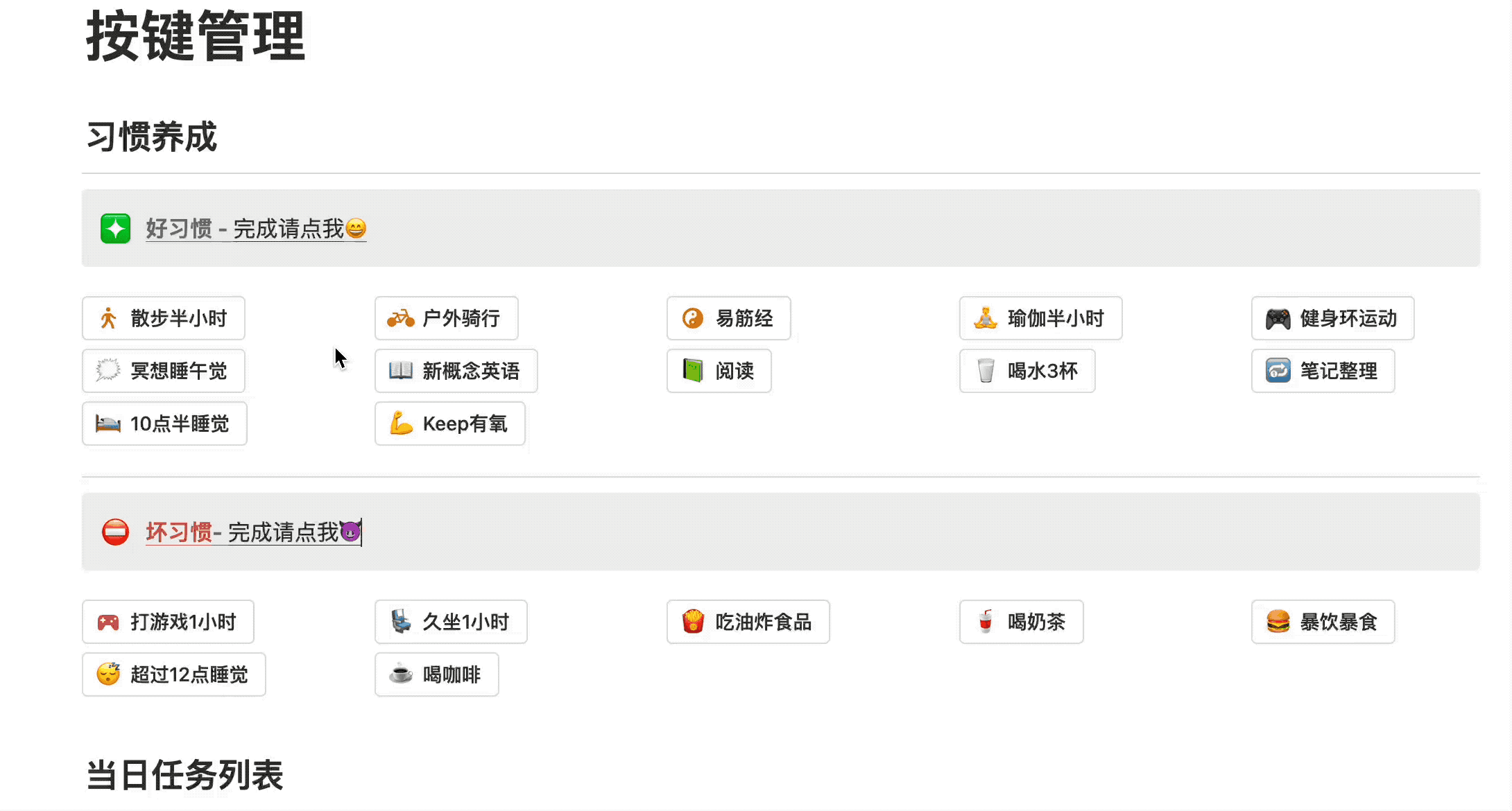Click the red no-entry callout icon
Screen dimensions: 1512x811
115,532
